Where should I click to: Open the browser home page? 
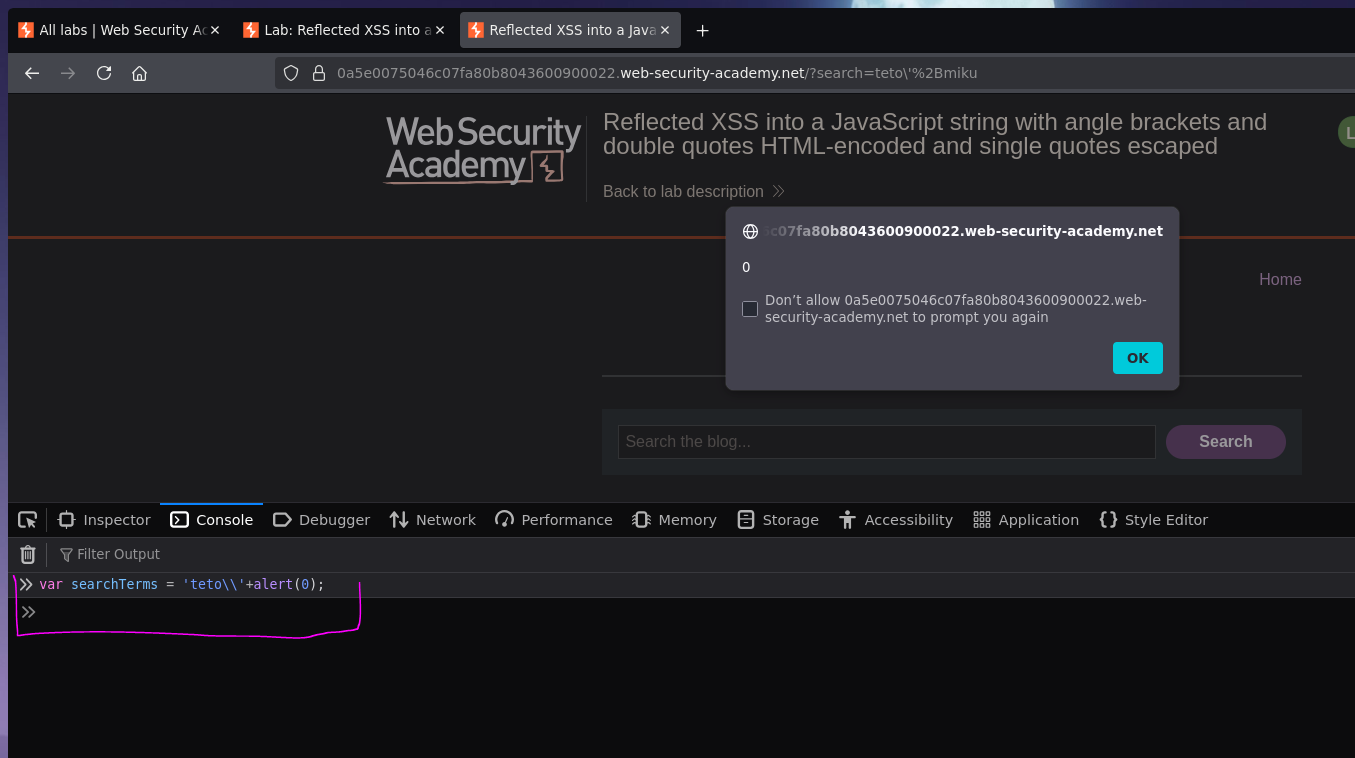pyautogui.click(x=140, y=73)
